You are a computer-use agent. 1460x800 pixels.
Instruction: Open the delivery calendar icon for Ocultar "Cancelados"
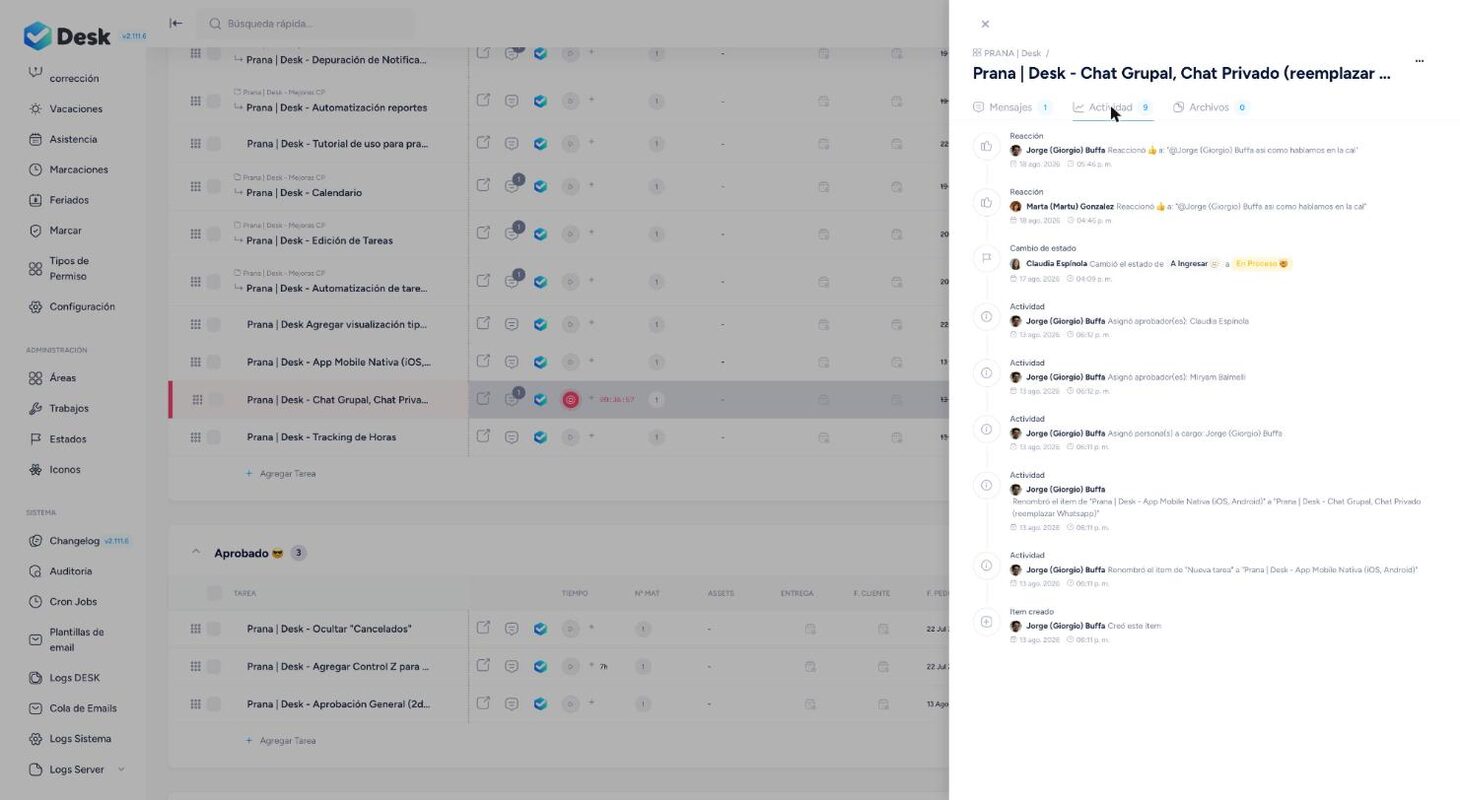pyautogui.click(x=810, y=629)
